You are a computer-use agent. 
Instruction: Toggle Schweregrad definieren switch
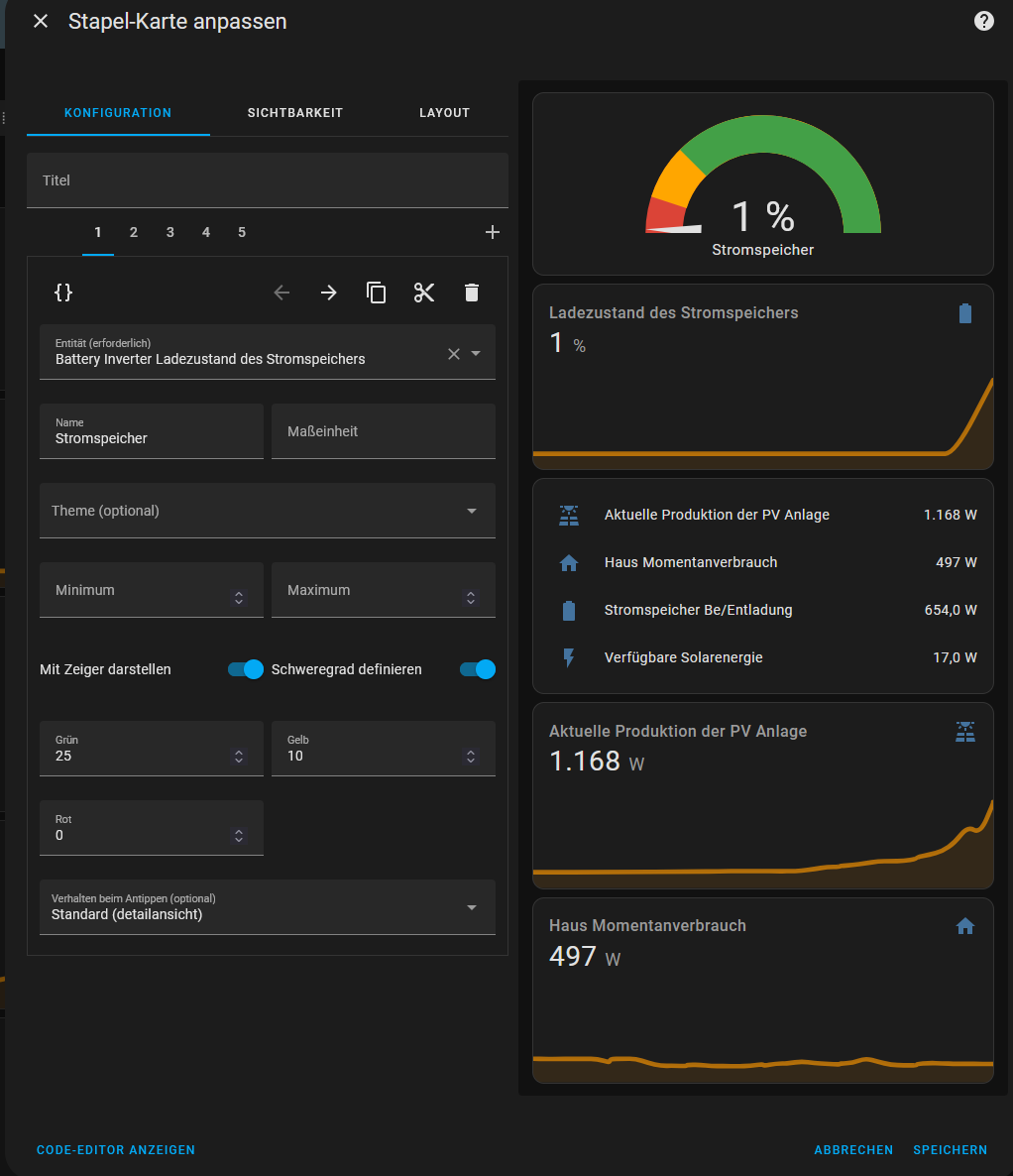478,669
